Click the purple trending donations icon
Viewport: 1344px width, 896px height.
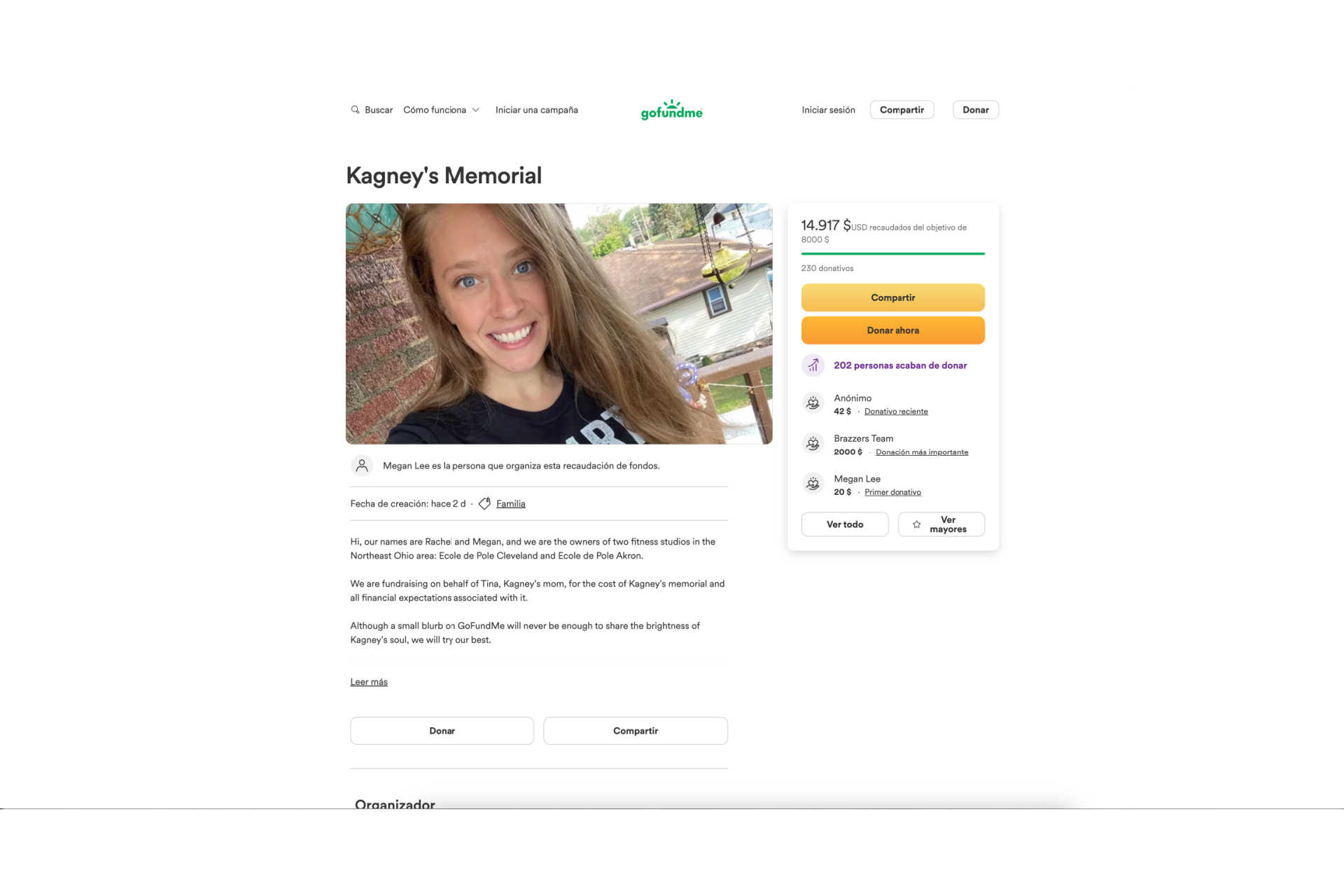pyautogui.click(x=813, y=365)
